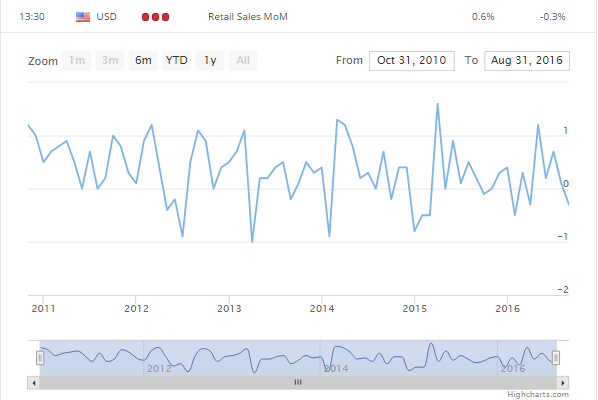The image size is (598, 400).
Task: Click the 2014 label in the navigator
Action: [x=336, y=369]
